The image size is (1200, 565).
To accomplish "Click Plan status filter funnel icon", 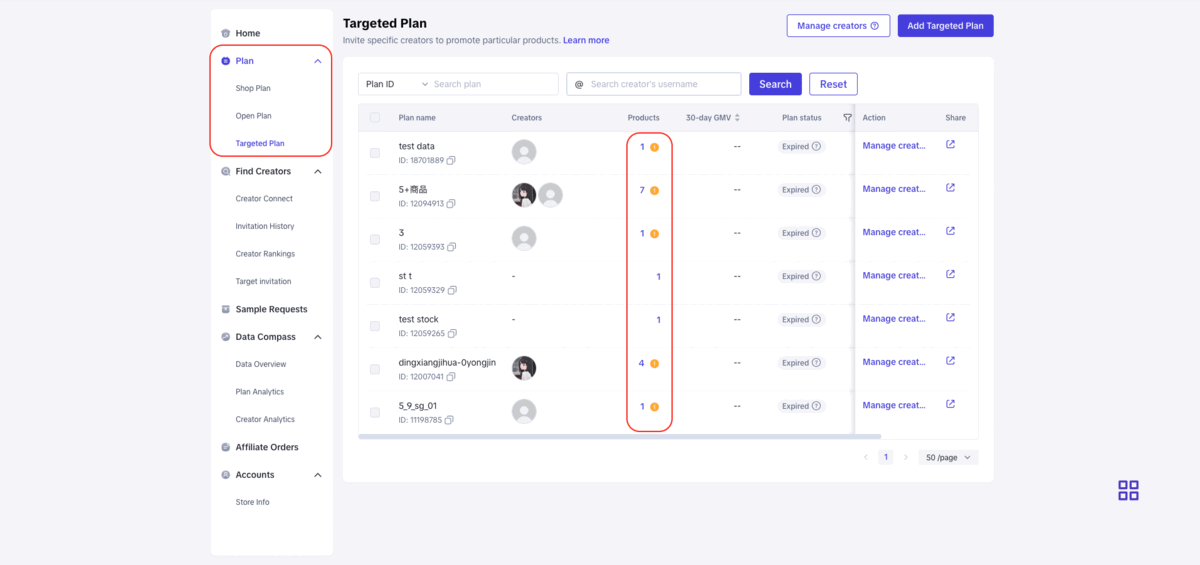I will [x=847, y=118].
